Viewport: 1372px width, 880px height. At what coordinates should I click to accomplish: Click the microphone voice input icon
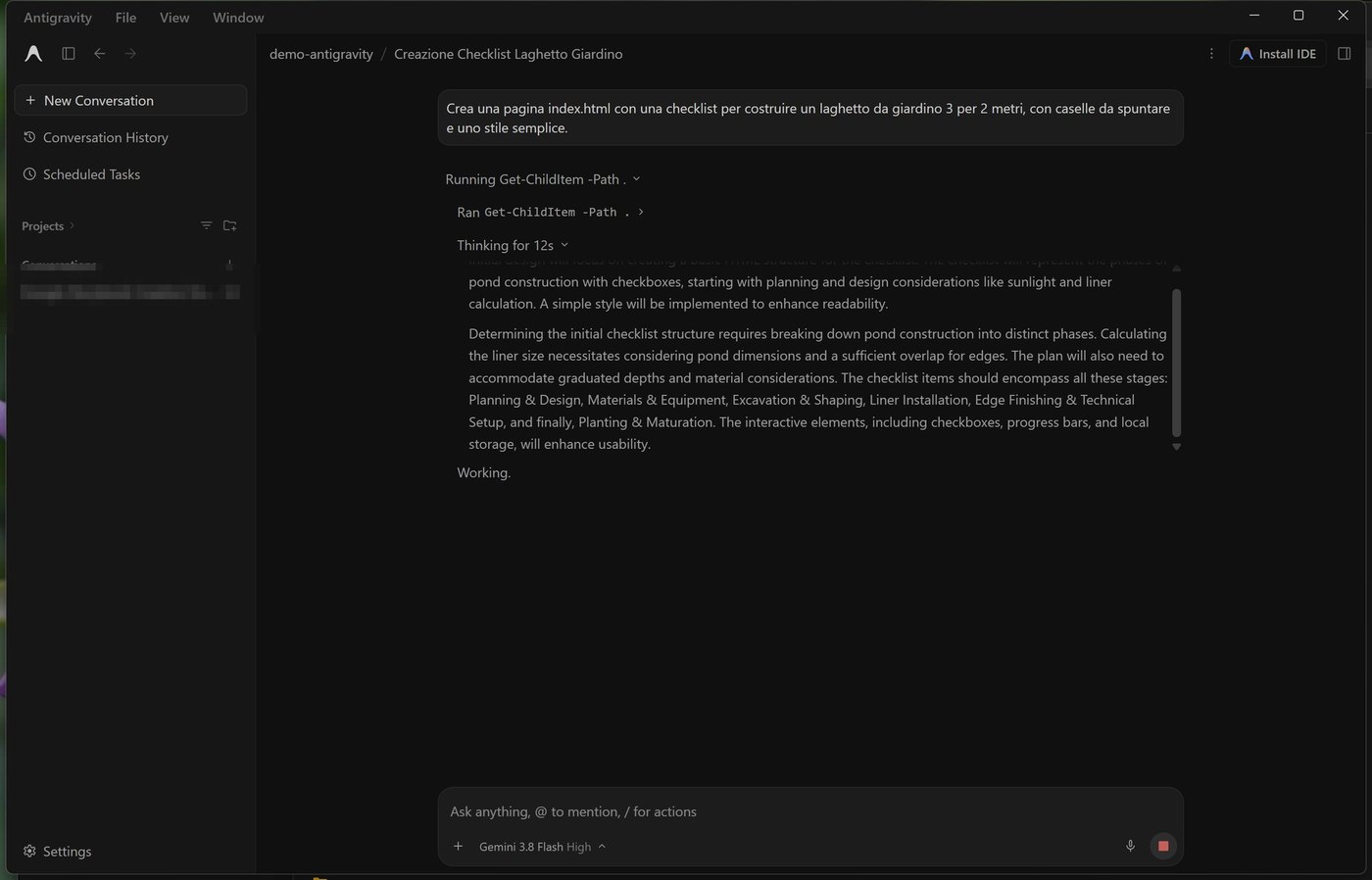point(1130,846)
